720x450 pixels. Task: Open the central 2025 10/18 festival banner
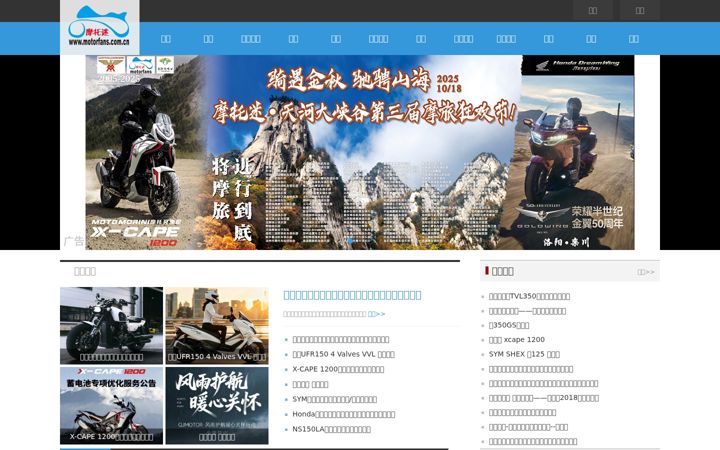[358, 152]
